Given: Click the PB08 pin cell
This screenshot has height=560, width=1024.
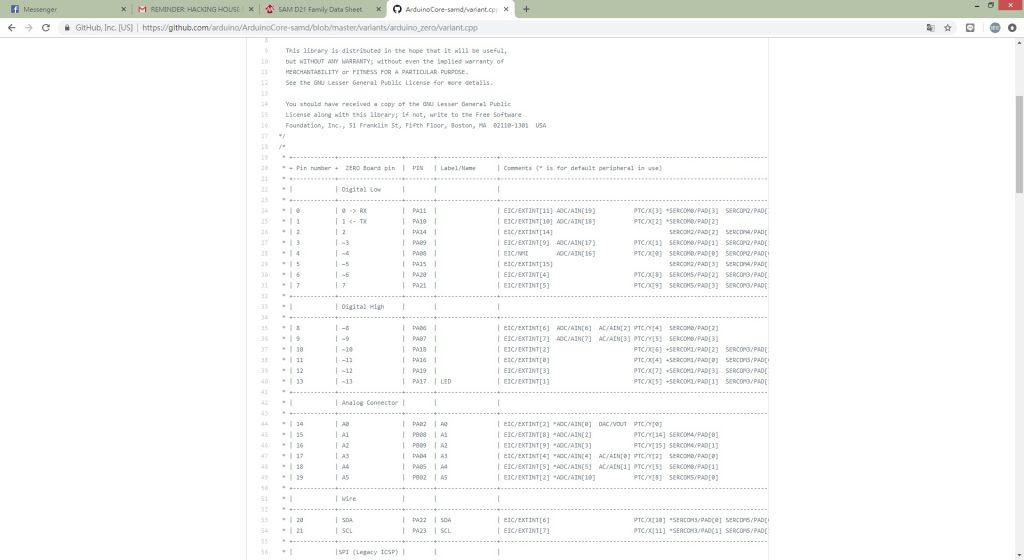Looking at the screenshot, I should (419, 435).
